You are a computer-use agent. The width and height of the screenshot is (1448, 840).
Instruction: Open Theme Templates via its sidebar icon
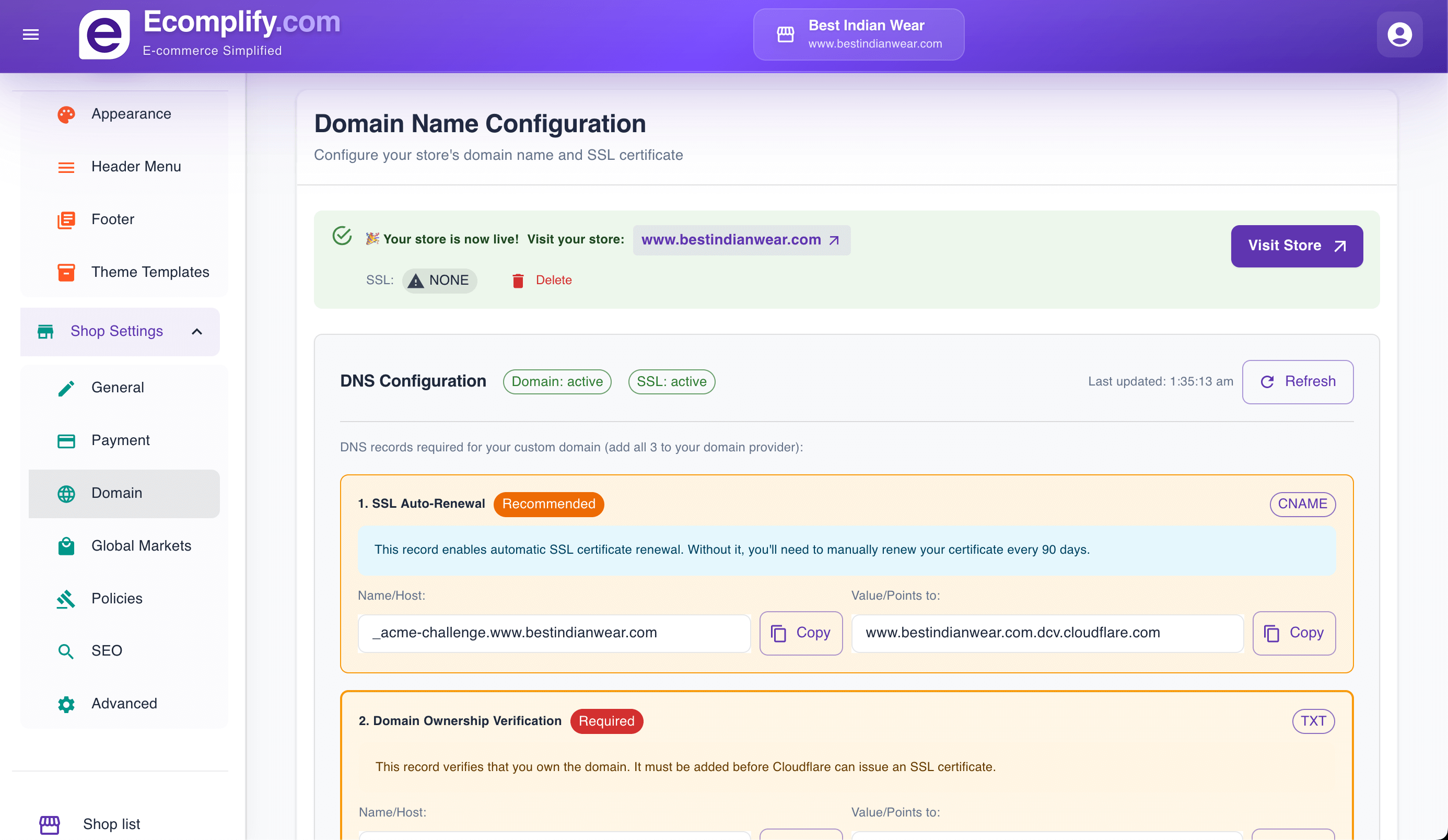pos(66,272)
